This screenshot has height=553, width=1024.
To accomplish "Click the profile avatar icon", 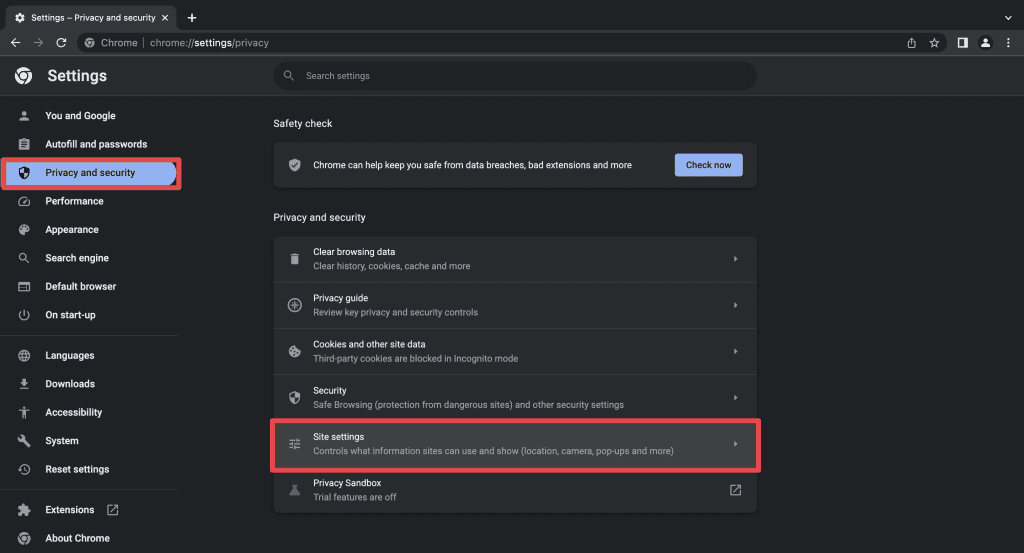I will [986, 43].
